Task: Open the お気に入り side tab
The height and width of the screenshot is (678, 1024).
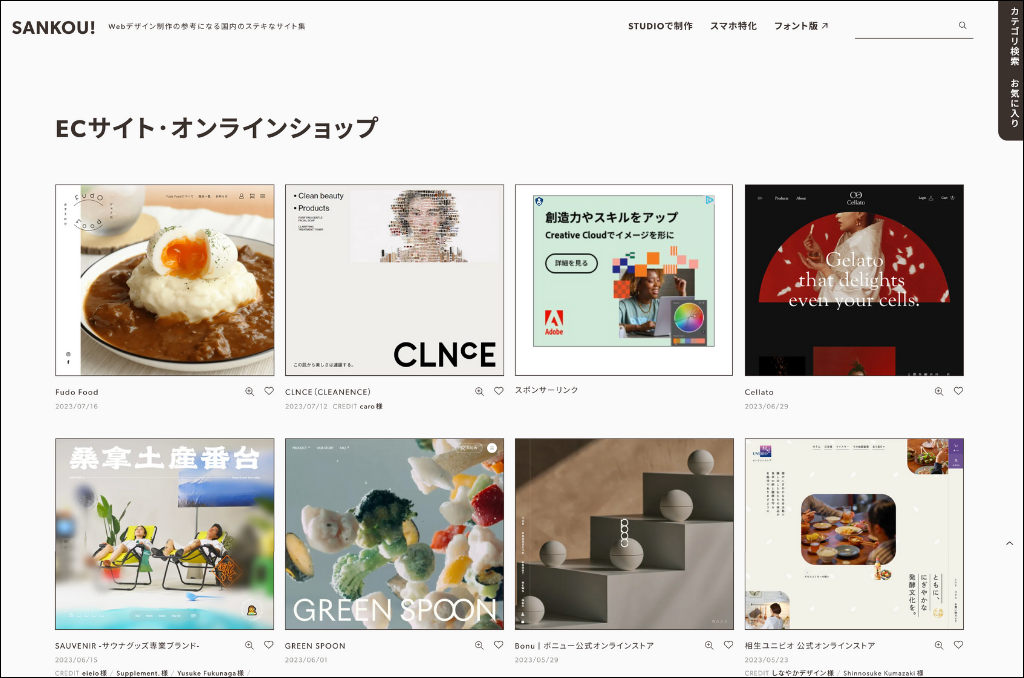Action: [x=1014, y=103]
